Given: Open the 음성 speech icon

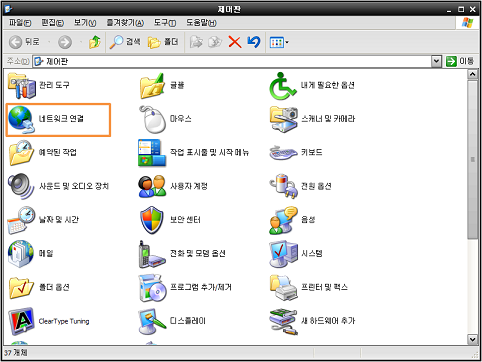Looking at the screenshot, I should pyautogui.click(x=283, y=220).
